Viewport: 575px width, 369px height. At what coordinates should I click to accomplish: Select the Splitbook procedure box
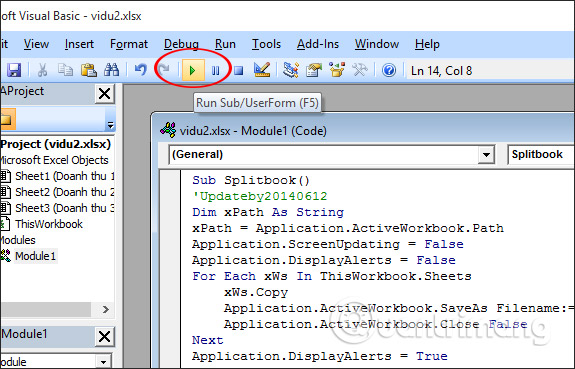click(541, 154)
